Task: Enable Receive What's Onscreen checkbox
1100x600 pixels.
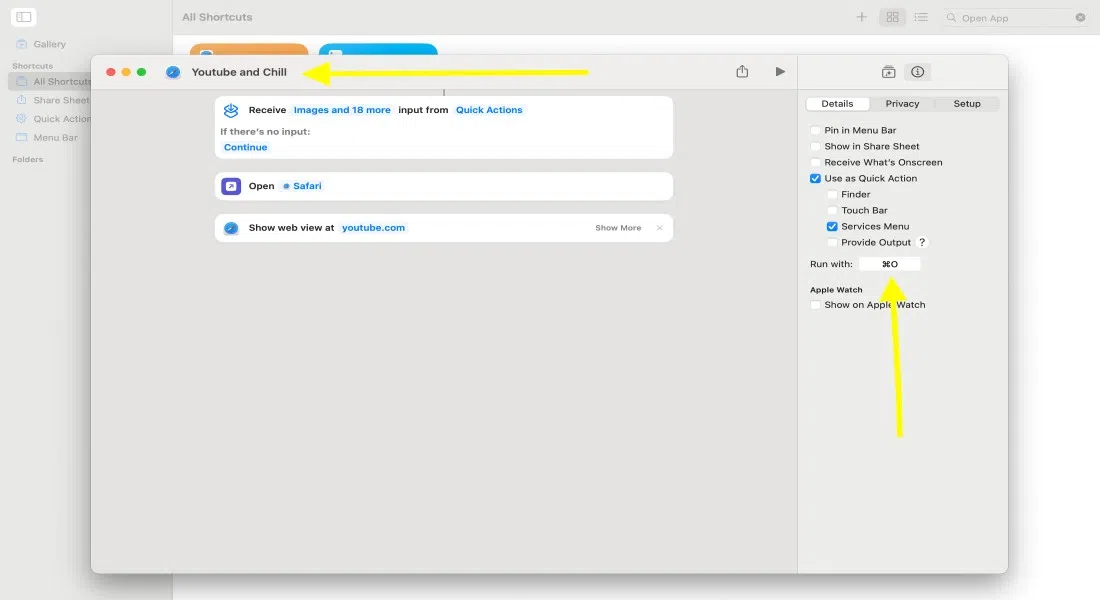Action: pyautogui.click(x=815, y=163)
